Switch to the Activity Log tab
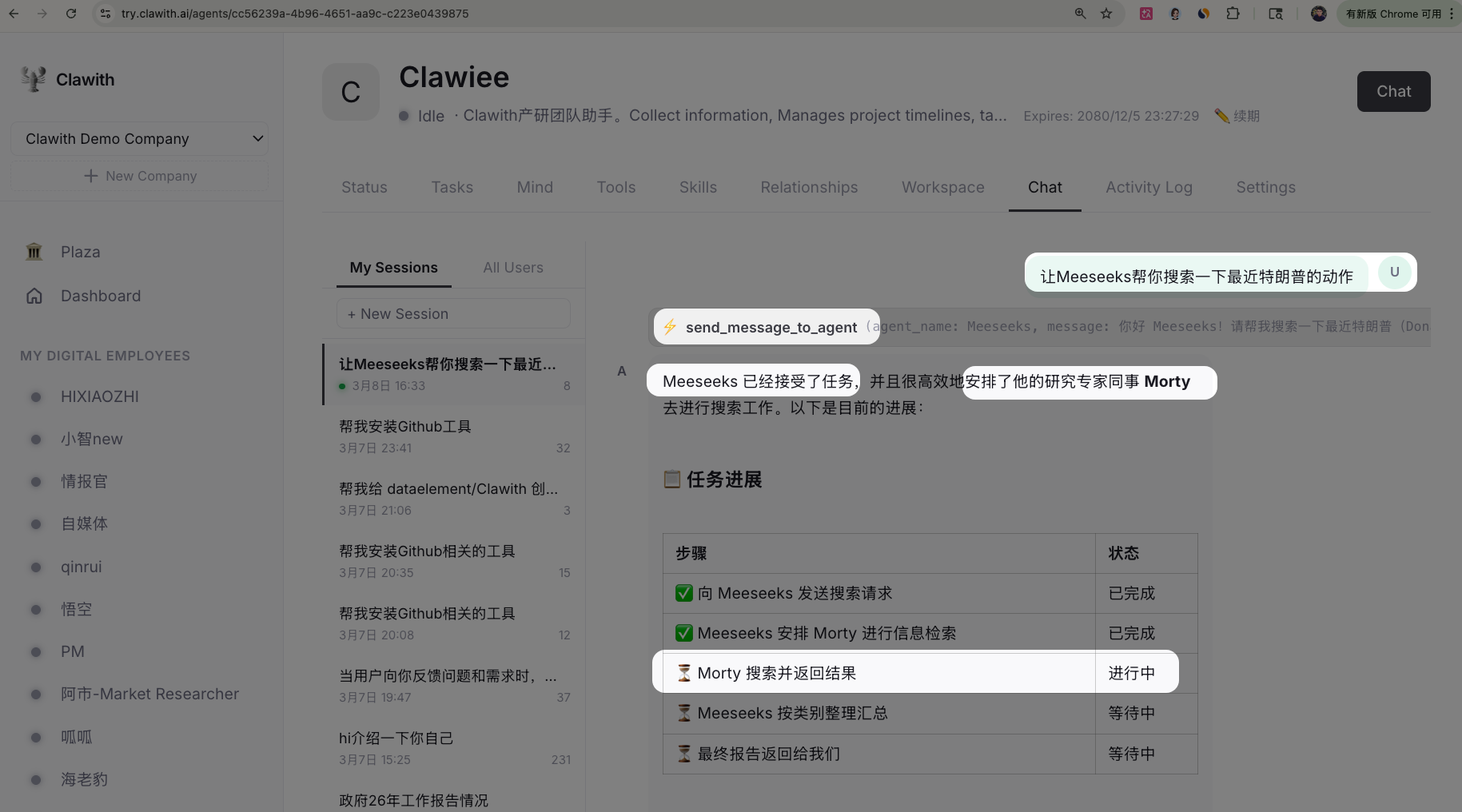Screen dimensions: 1462x812 click(1149, 187)
